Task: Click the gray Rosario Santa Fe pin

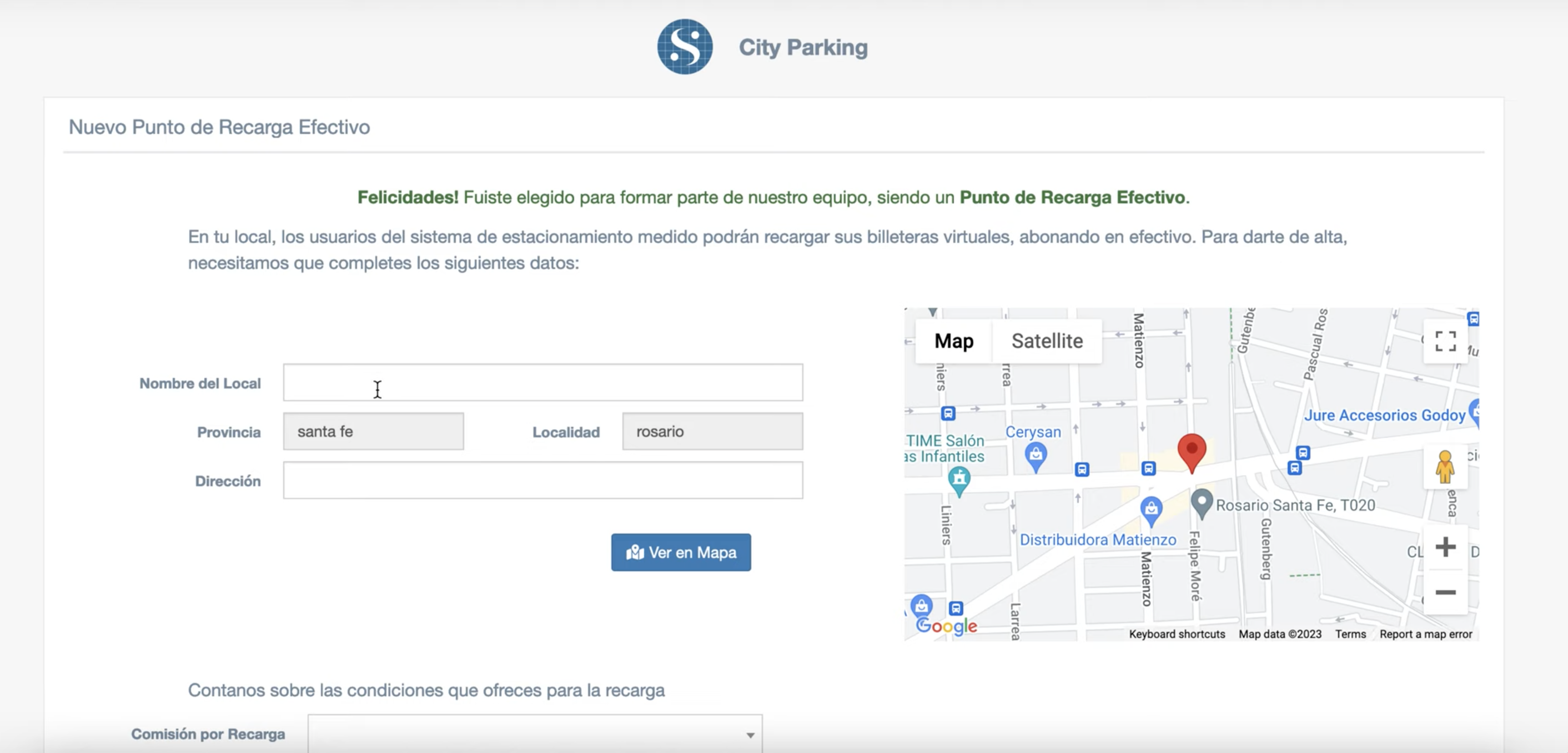Action: tap(1201, 503)
